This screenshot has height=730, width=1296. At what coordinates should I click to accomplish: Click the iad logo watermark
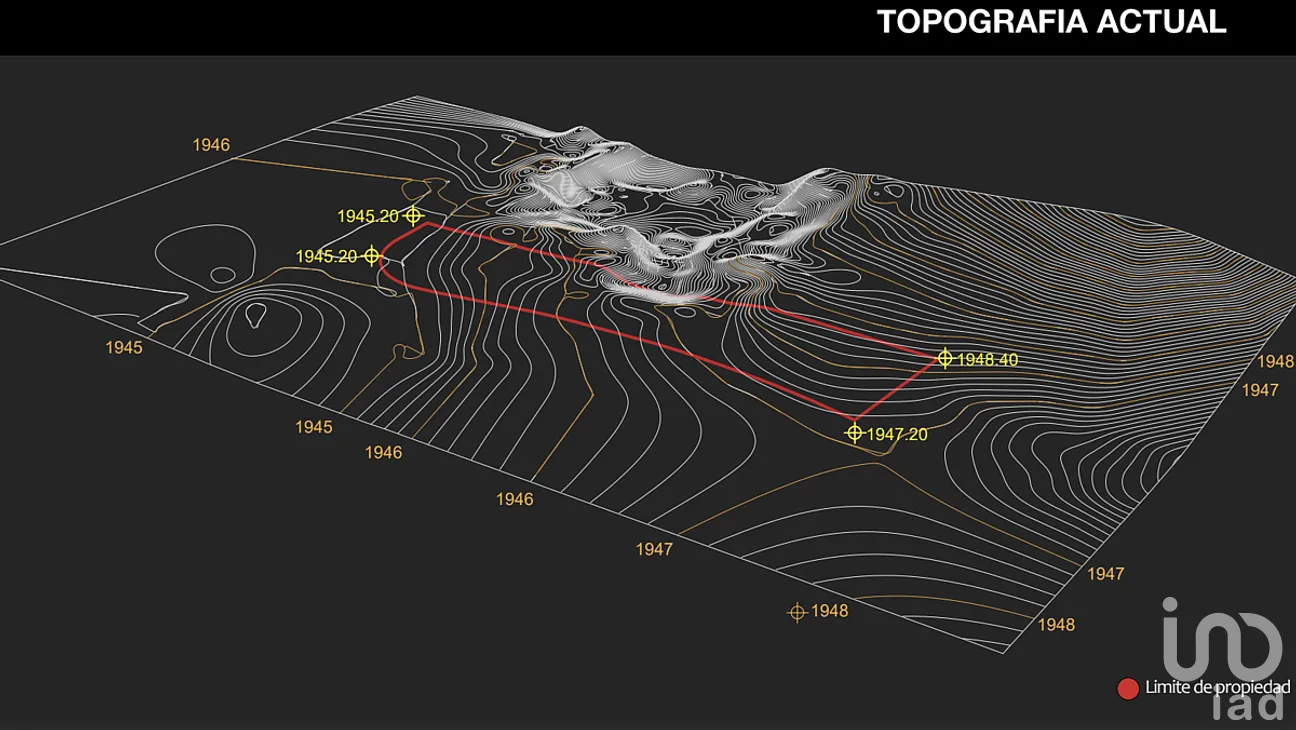(1224, 657)
